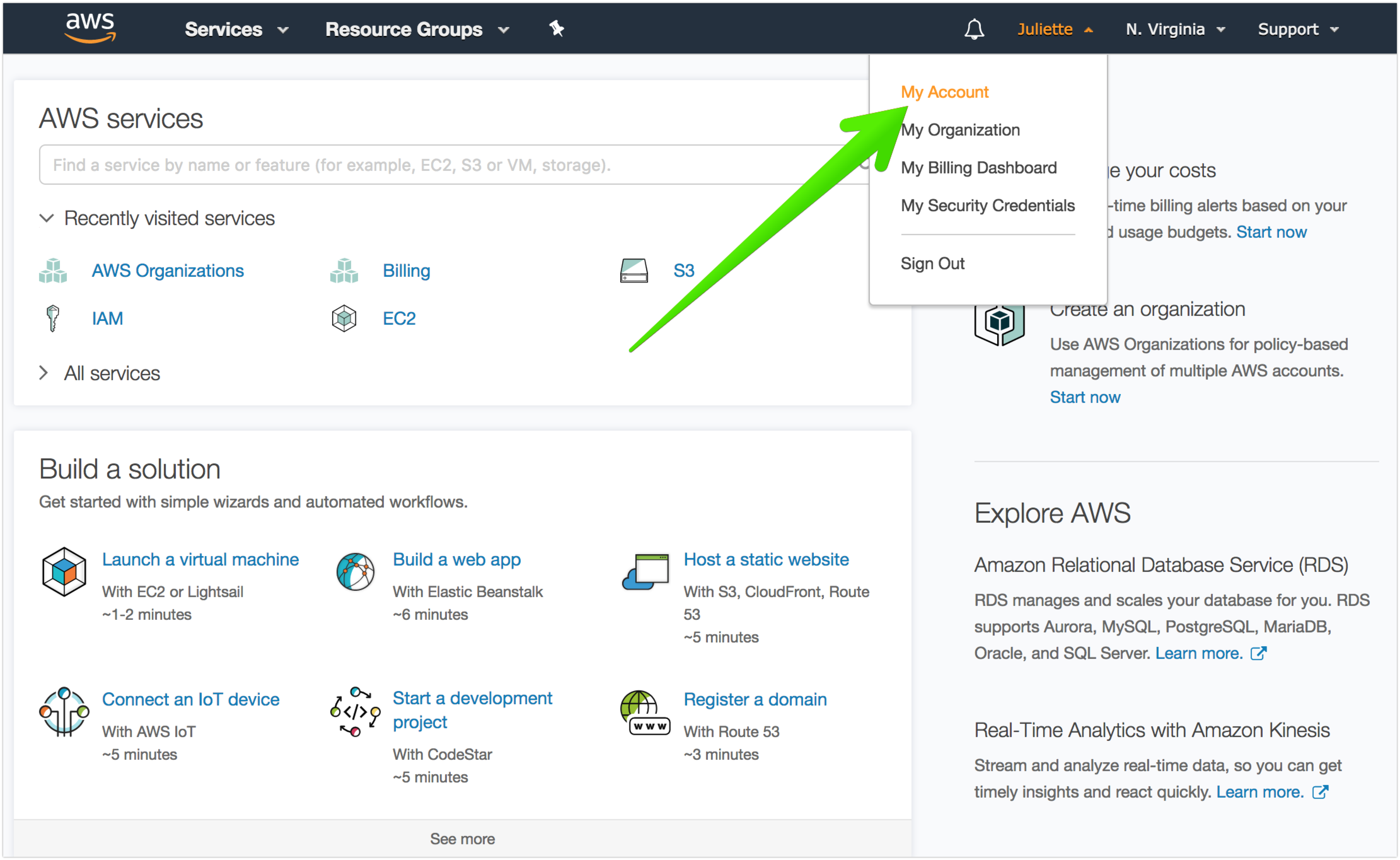Click 'With Elastic Beanstalk' text
This screenshot has height=860, width=1400.
pos(467,592)
